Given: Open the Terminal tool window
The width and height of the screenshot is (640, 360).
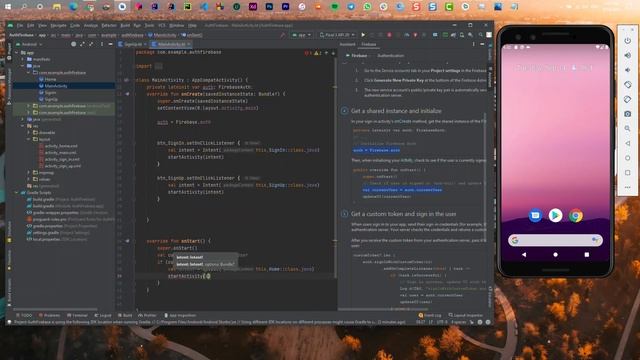Looking at the screenshot, I should point(77,316).
